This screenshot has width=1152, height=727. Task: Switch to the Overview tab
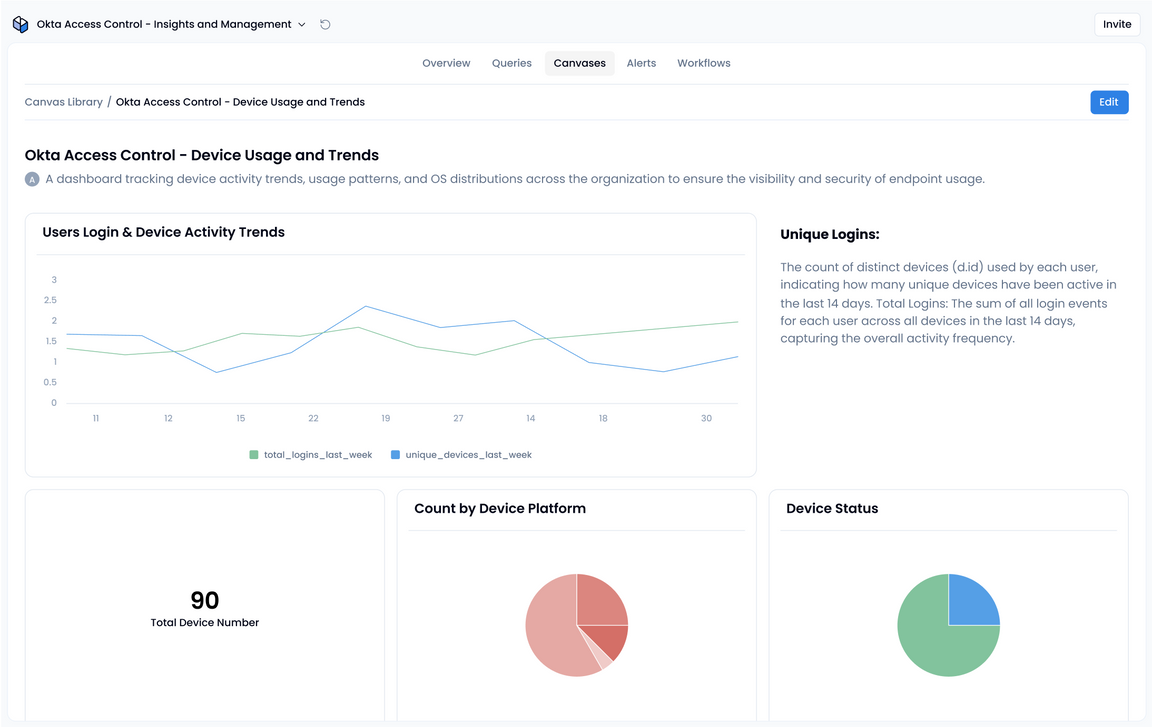click(446, 63)
